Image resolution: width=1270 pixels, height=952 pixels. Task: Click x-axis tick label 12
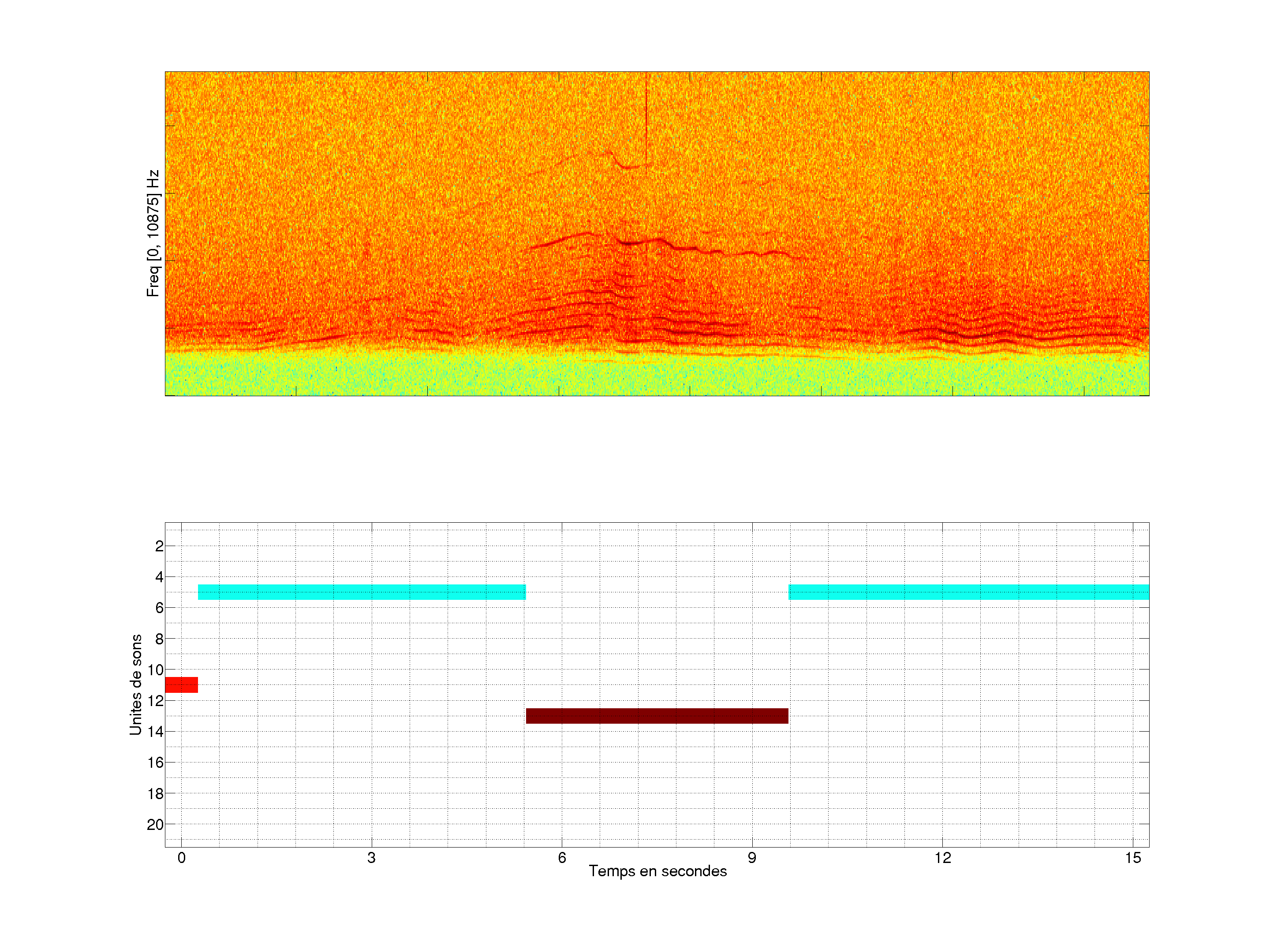click(x=942, y=858)
